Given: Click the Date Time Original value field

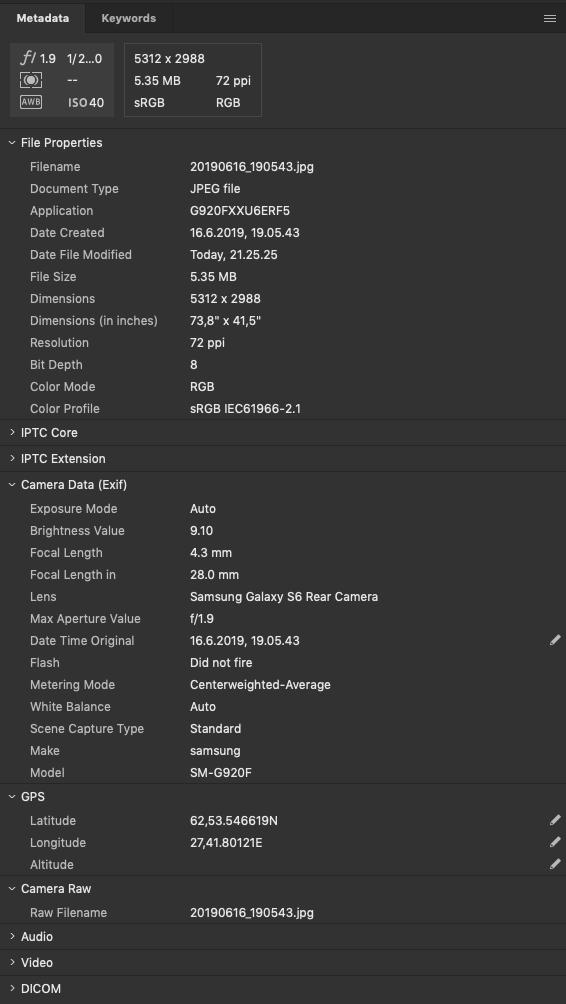Looking at the screenshot, I should [245, 640].
